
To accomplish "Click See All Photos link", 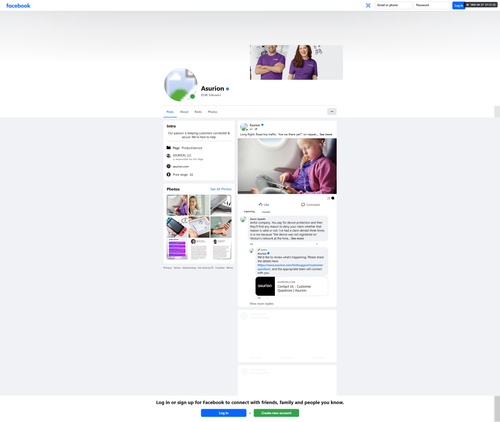I will pos(221,189).
